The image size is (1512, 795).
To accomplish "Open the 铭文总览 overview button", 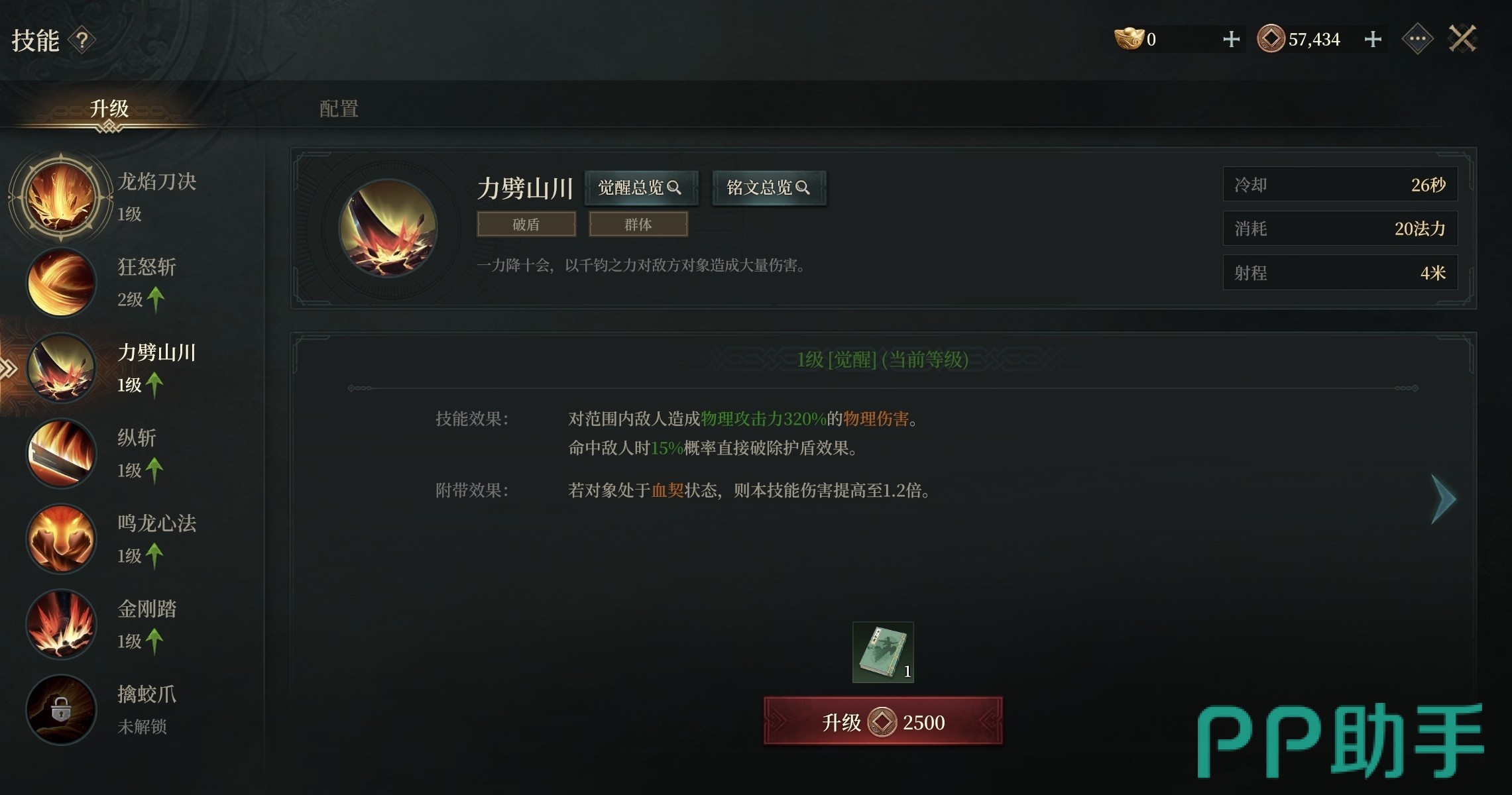I will [769, 187].
